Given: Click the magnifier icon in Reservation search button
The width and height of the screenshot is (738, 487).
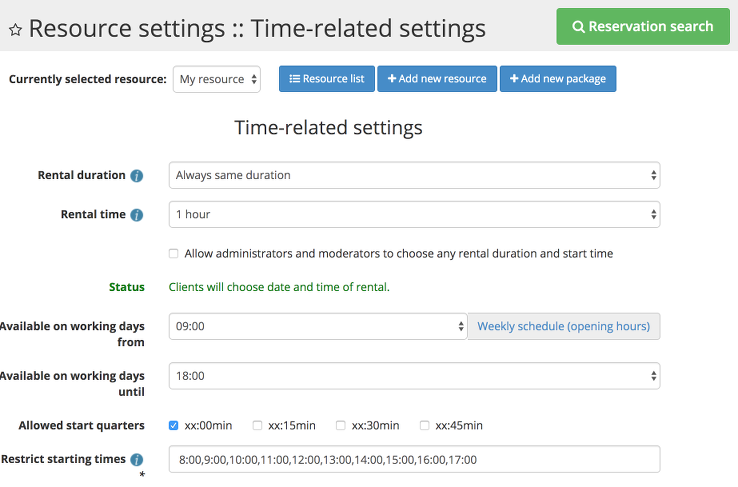Looking at the screenshot, I should (578, 27).
